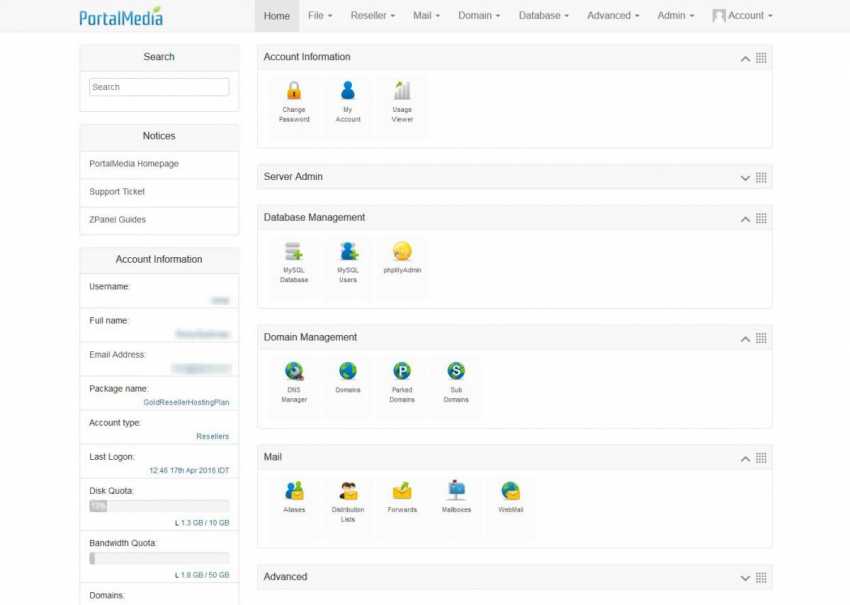Click the grid icon in Advanced header
This screenshot has width=850, height=605.
click(x=761, y=578)
